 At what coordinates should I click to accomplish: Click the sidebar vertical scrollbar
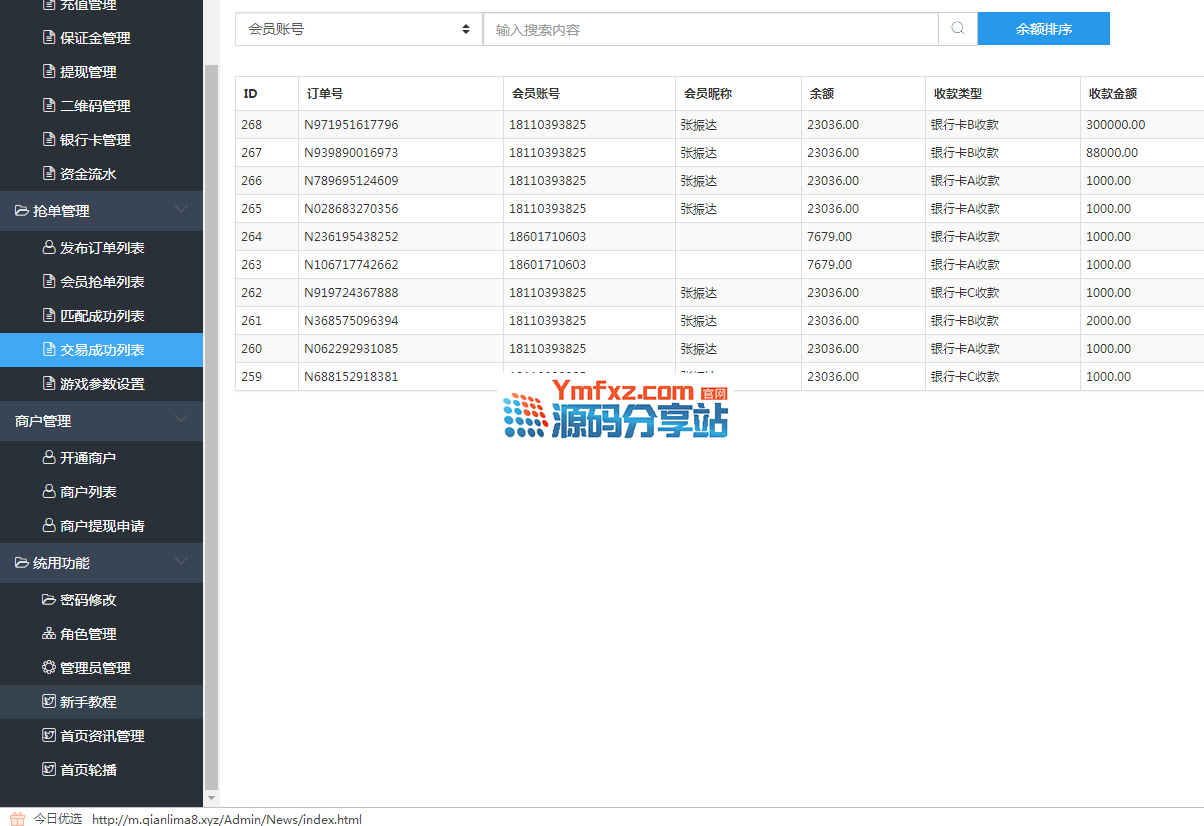point(210,400)
